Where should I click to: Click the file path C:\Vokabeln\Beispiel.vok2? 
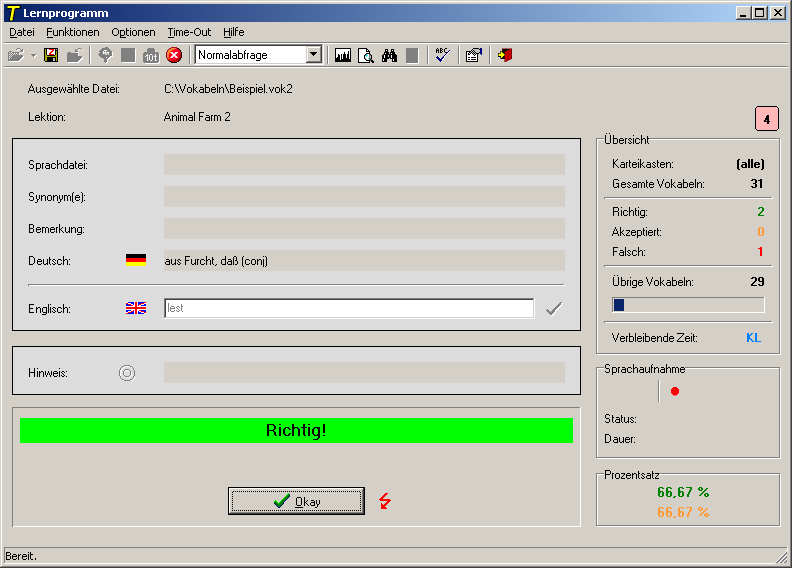tap(228, 89)
